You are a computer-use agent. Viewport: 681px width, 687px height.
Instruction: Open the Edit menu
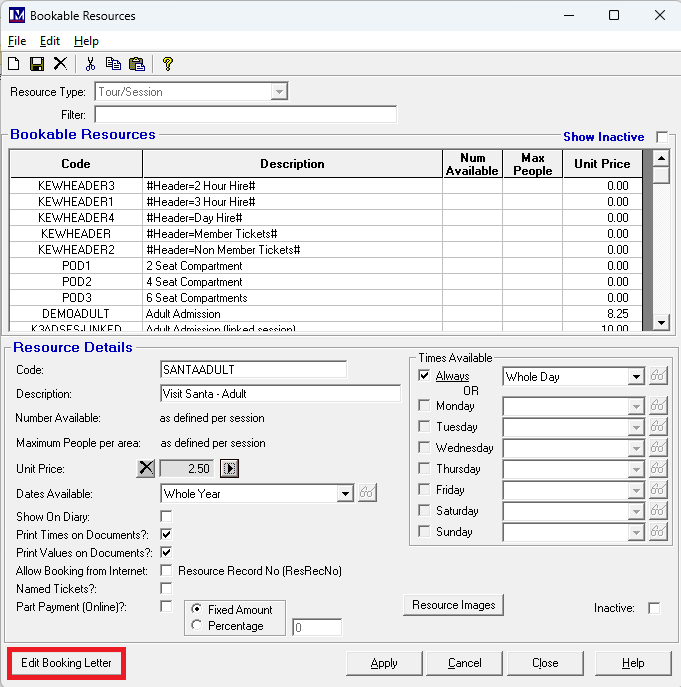[x=50, y=41]
